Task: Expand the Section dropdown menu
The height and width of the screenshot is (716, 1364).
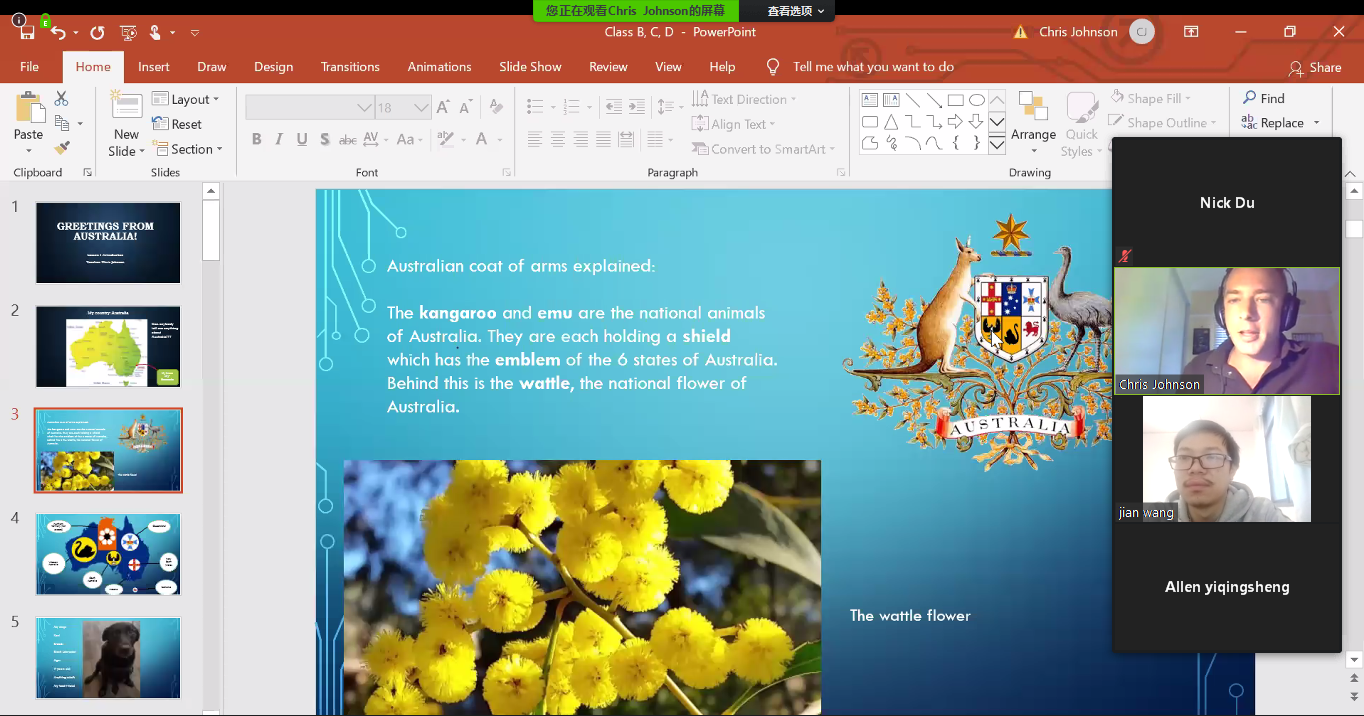Action: tap(188, 149)
